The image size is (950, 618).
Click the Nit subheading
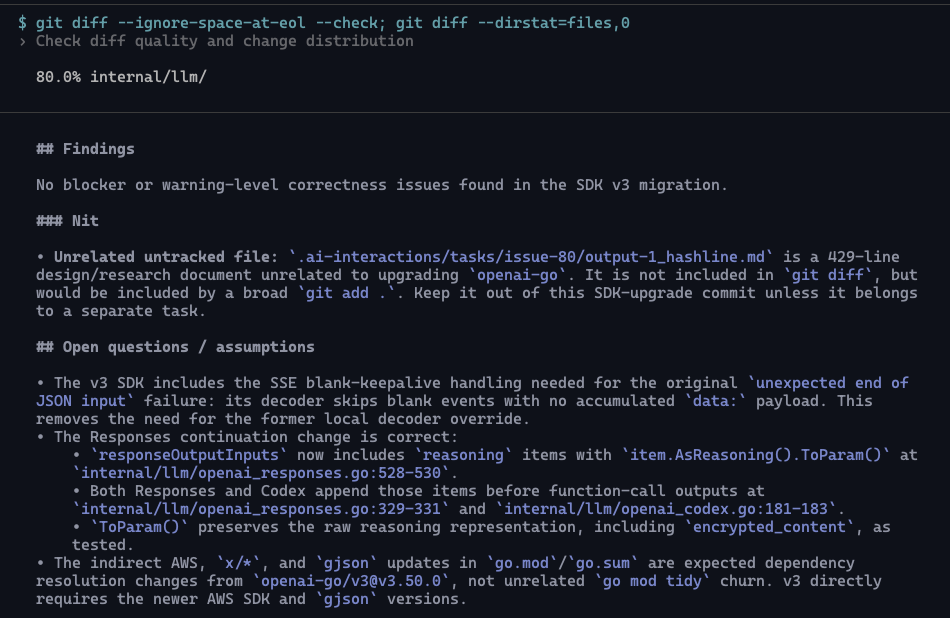tap(67, 221)
